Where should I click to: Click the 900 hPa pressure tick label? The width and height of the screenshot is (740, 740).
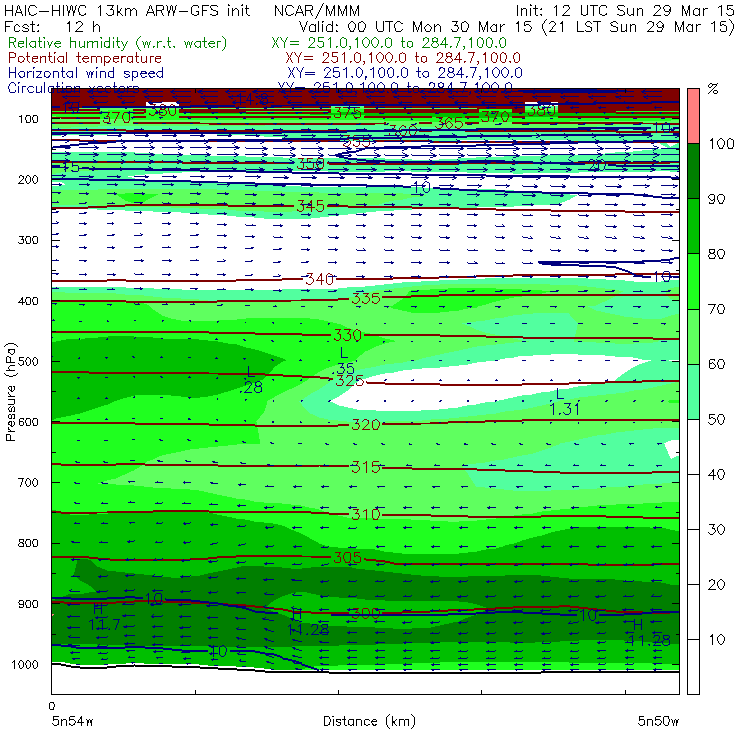click(x=28, y=604)
